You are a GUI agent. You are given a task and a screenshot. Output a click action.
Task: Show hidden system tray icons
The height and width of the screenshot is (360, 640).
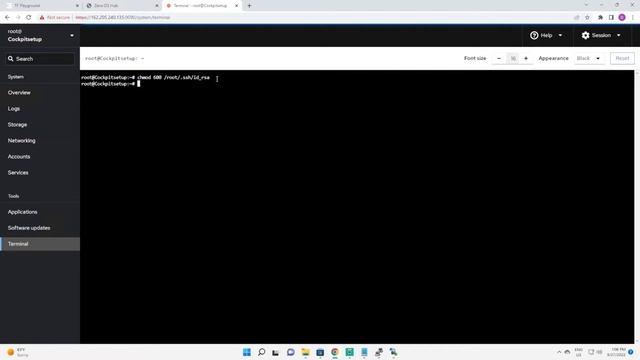click(559, 352)
